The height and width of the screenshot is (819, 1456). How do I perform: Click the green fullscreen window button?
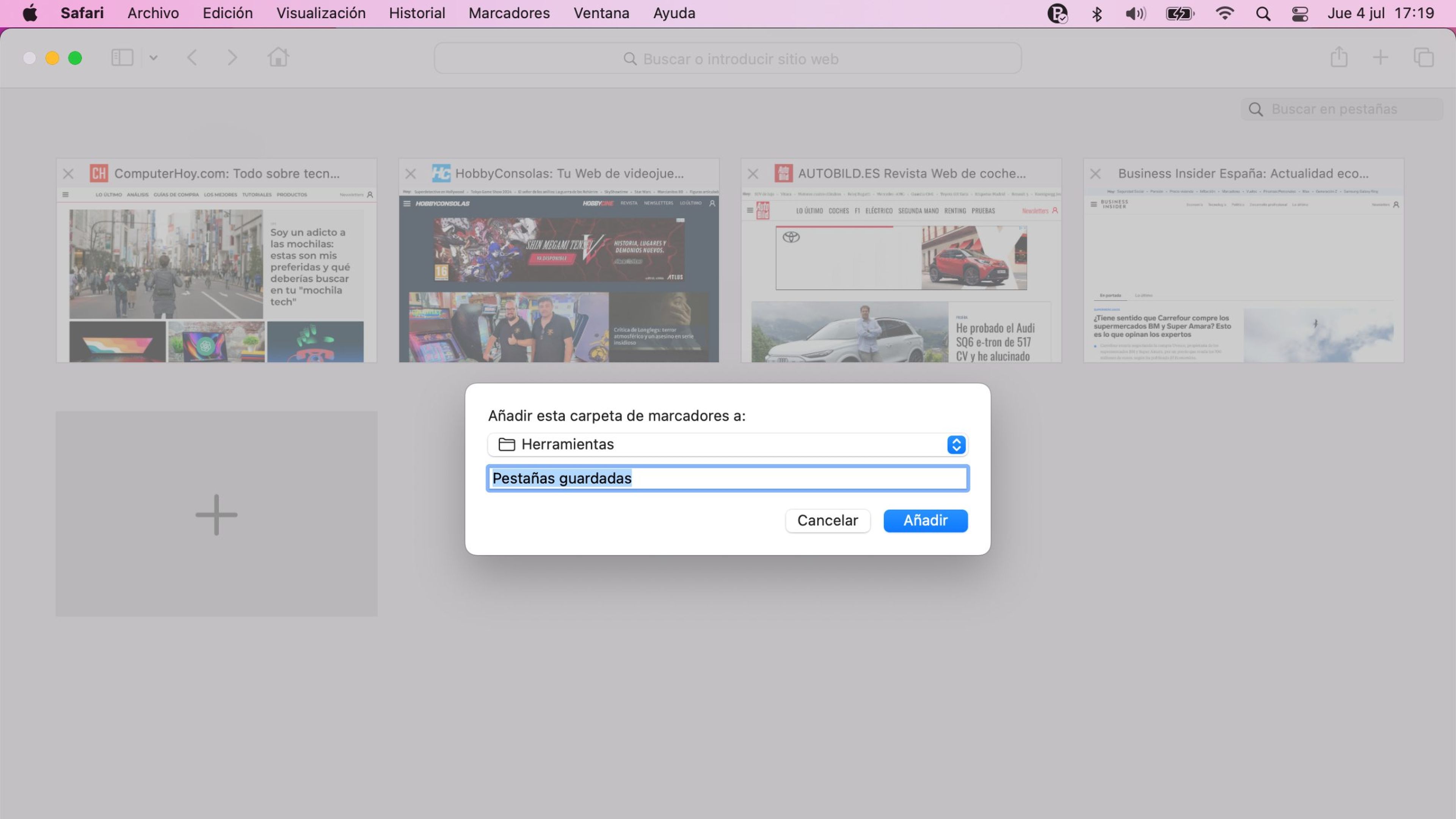click(x=75, y=58)
